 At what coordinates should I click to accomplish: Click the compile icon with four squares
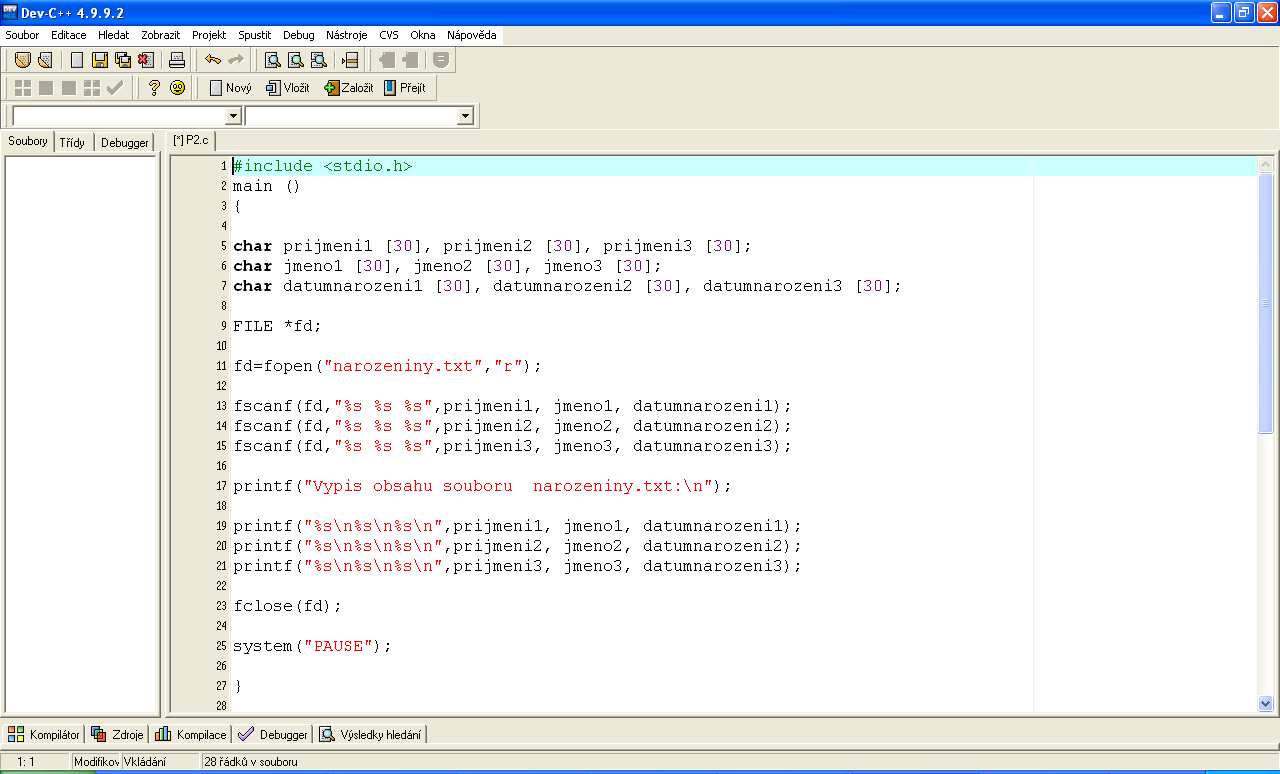[22, 88]
